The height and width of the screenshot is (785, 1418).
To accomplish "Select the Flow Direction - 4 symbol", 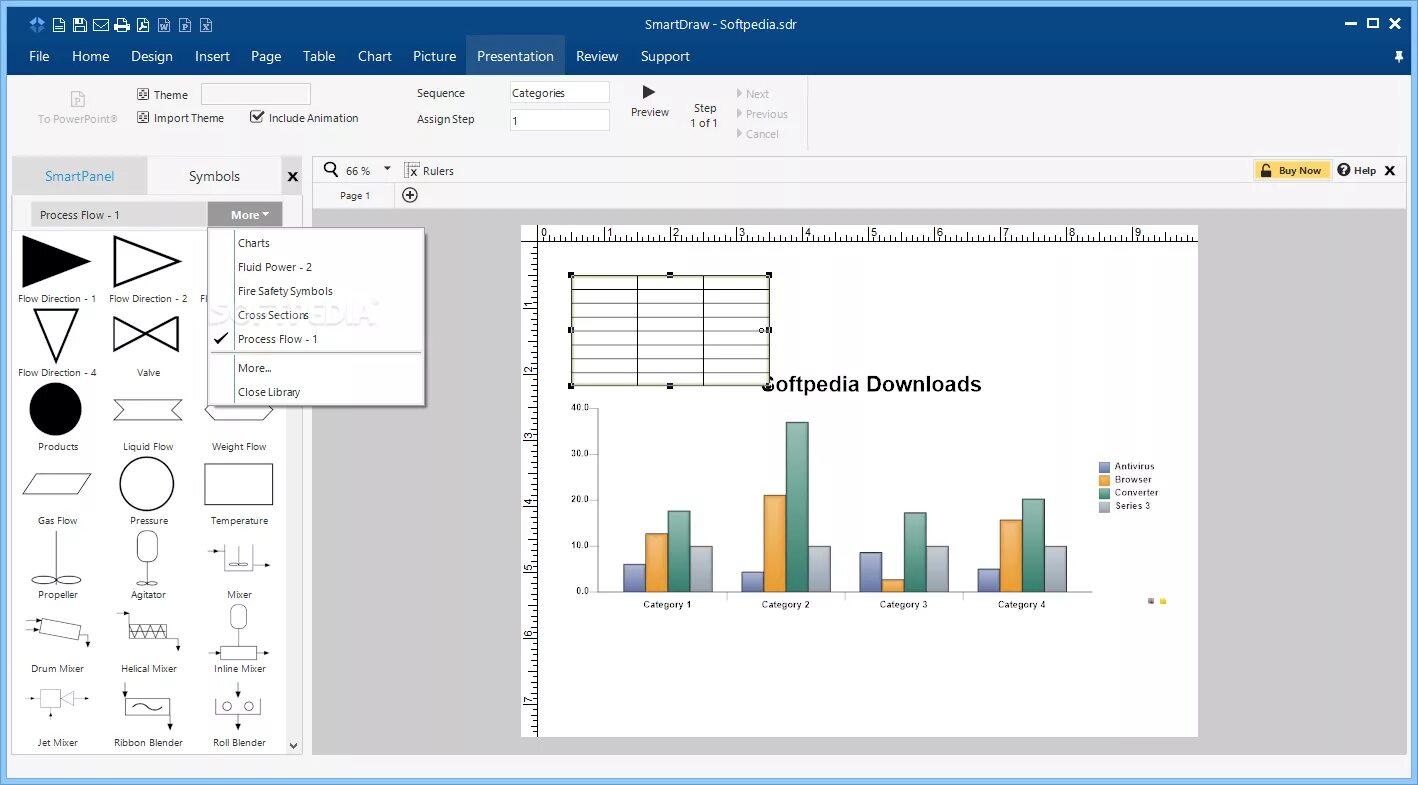I will (x=57, y=343).
